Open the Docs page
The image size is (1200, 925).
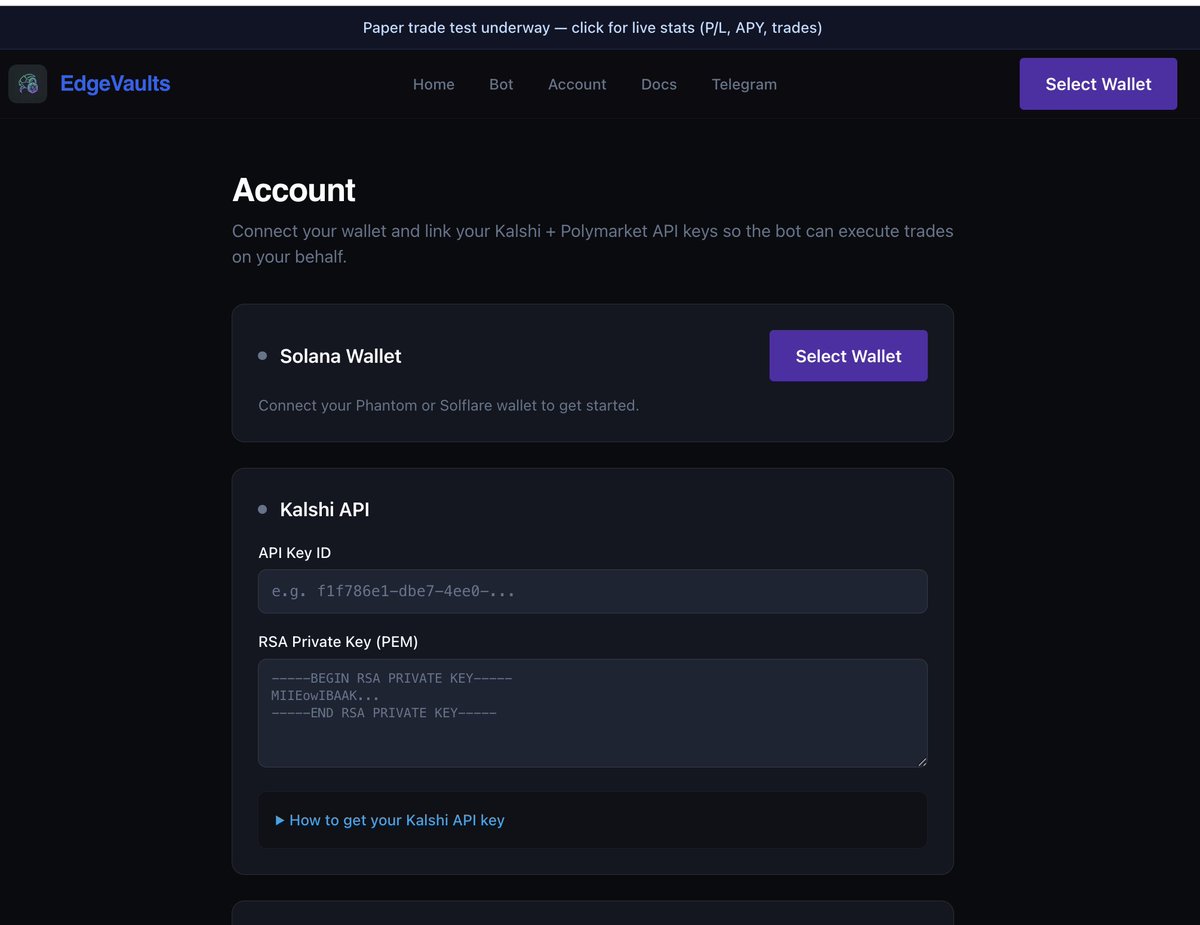coord(659,84)
